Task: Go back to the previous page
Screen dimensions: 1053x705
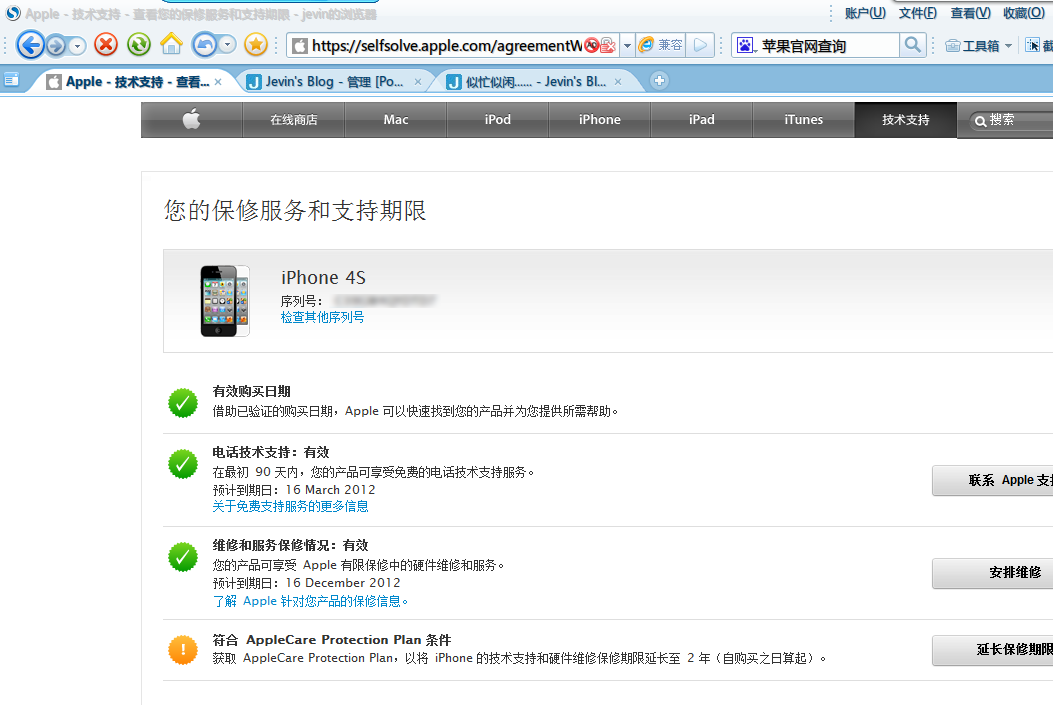Action: coord(30,46)
